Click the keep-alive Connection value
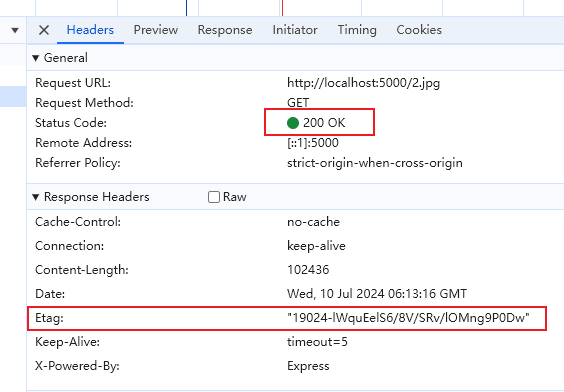Screen dimensions: 564x392 point(316,246)
